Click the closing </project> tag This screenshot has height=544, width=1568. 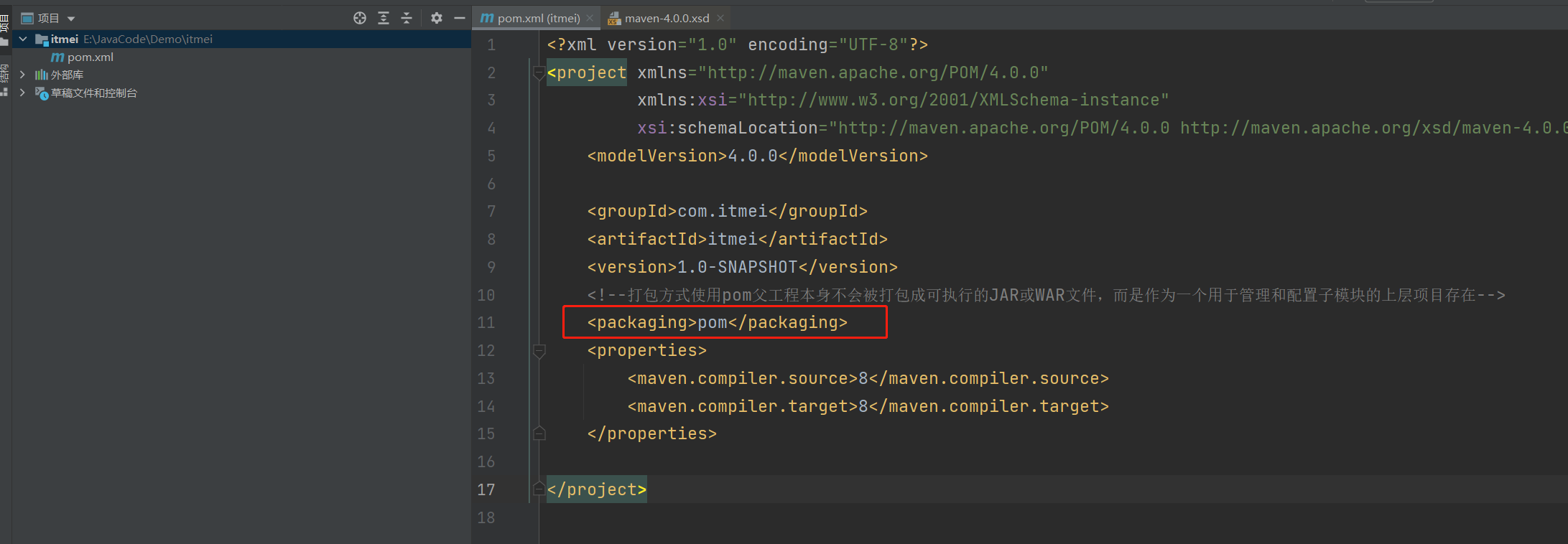(x=597, y=489)
